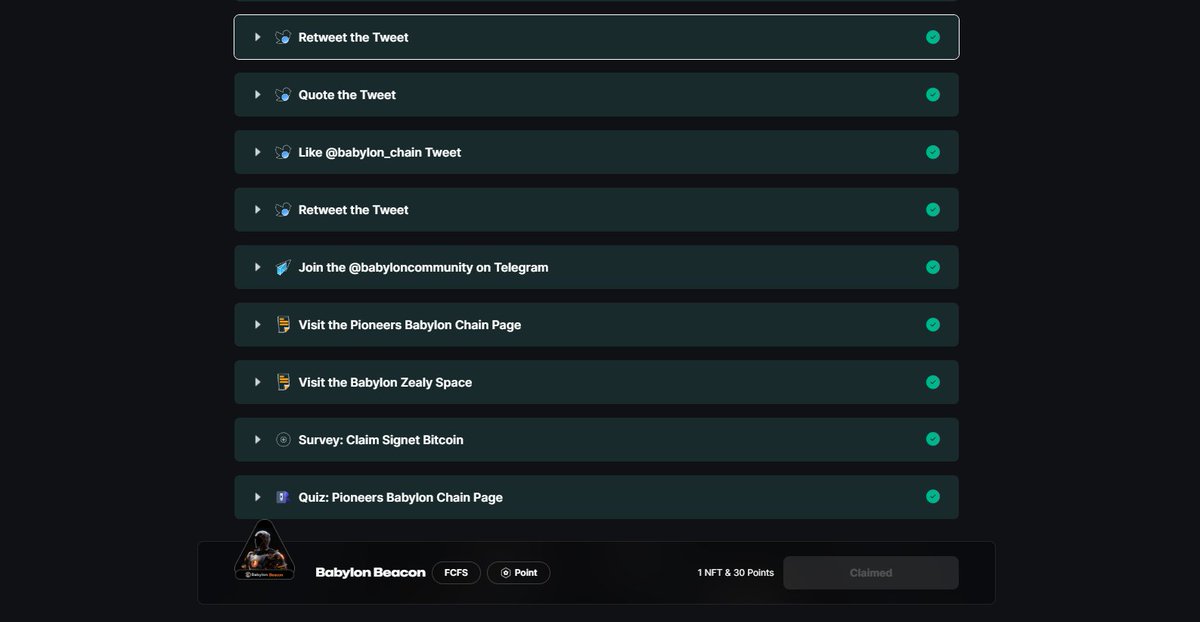Screen dimensions: 1200x622
Task: Expand Survey: Claim Signet Bitcoin arrow
Action: (258, 440)
